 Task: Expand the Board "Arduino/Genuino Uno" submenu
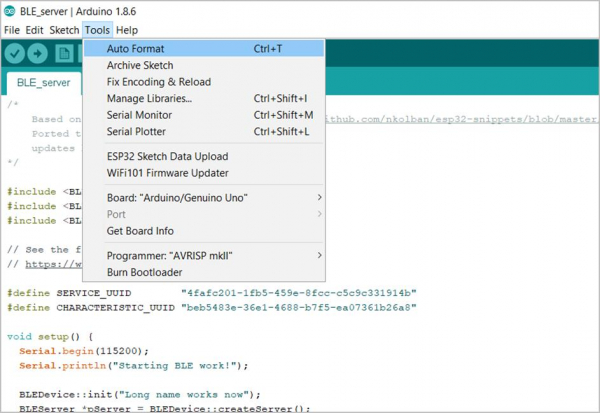[215, 198]
